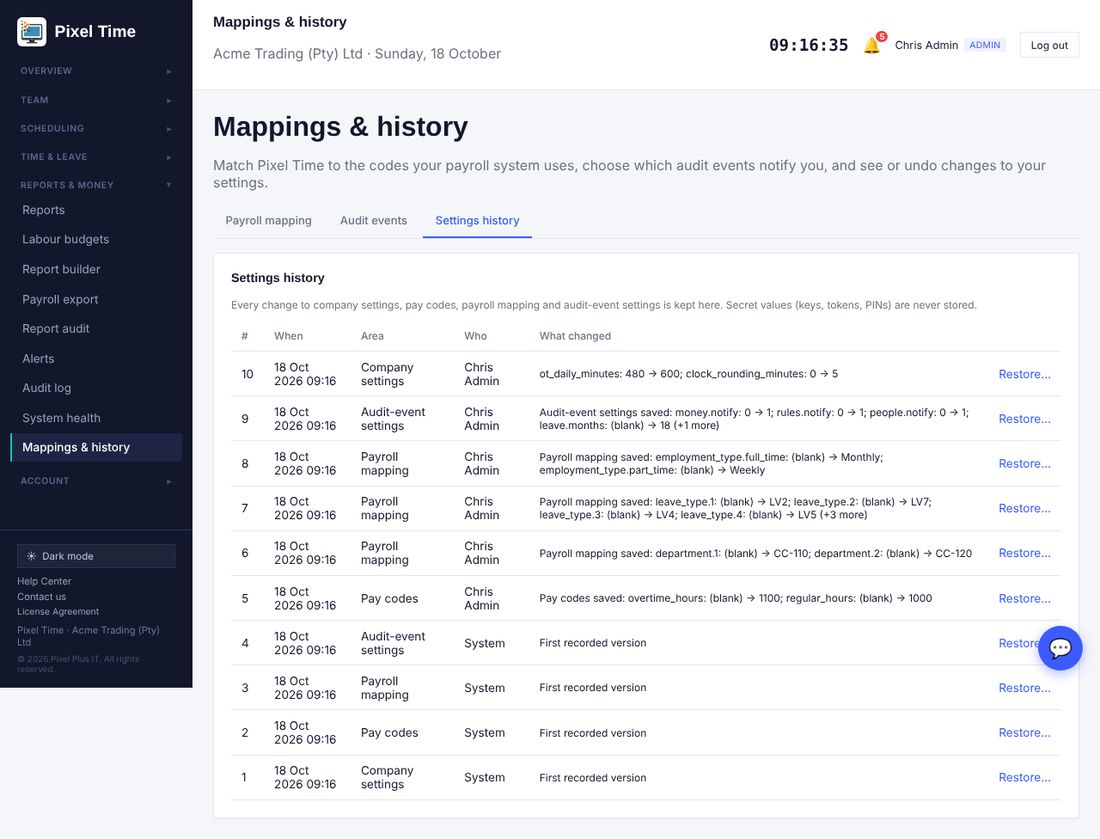Restore version 5 pay codes
Image resolution: width=1100 pixels, height=839 pixels.
(1024, 598)
